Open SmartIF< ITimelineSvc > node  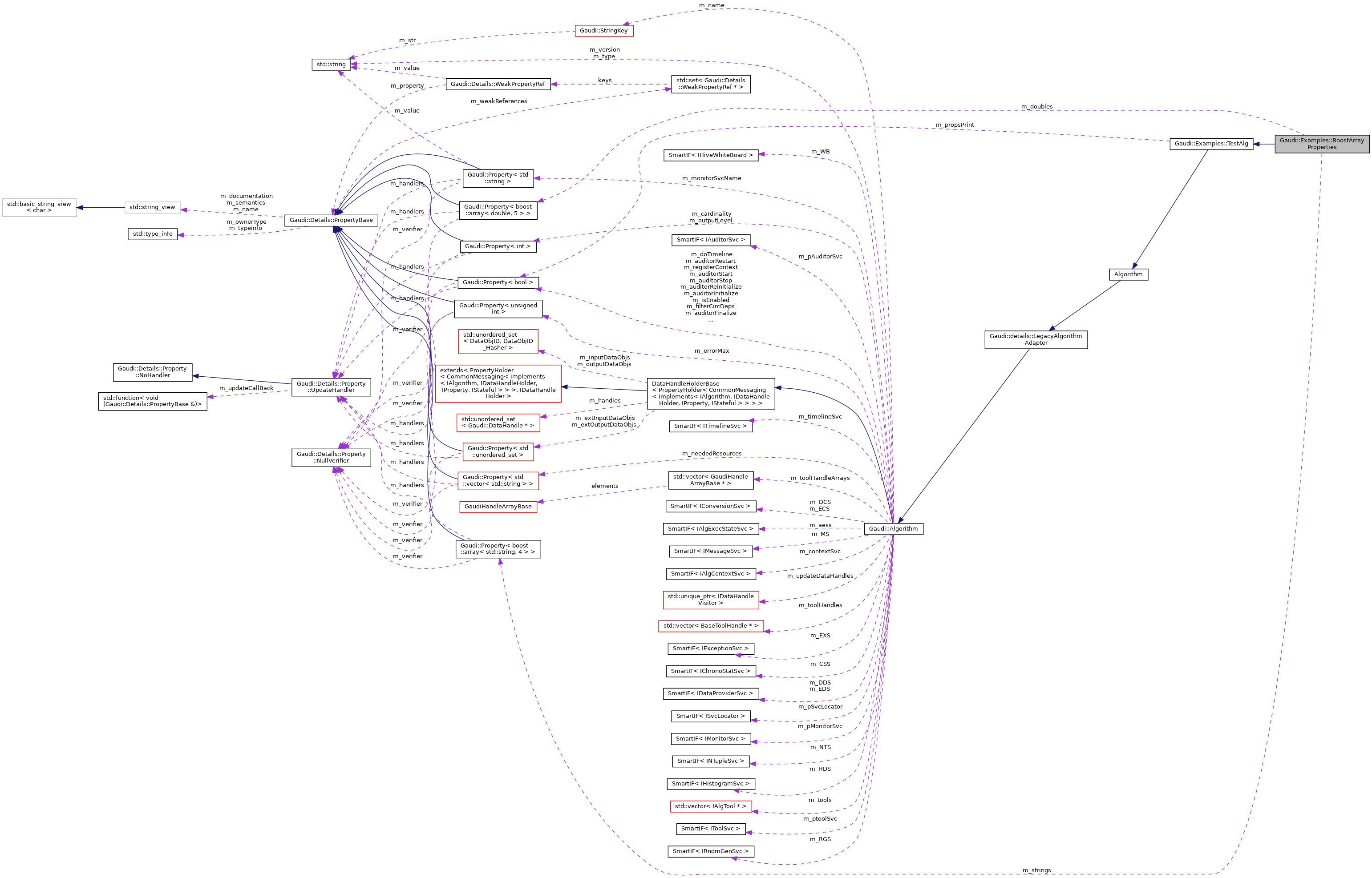point(711,427)
